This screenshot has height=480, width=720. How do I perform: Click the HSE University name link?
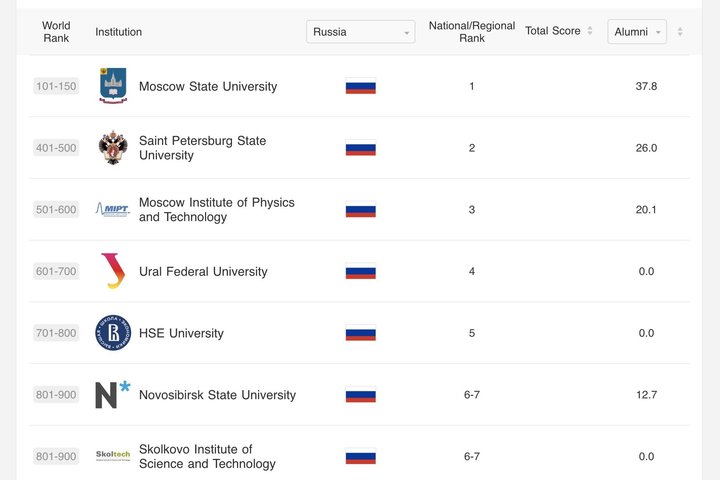pyautogui.click(x=181, y=334)
